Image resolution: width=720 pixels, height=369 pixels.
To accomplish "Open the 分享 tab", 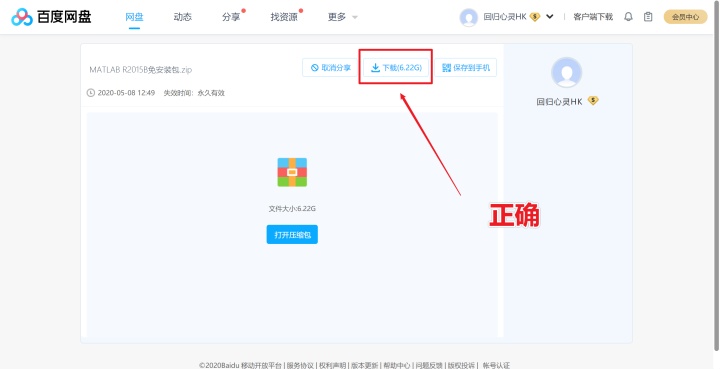I will pyautogui.click(x=231, y=17).
